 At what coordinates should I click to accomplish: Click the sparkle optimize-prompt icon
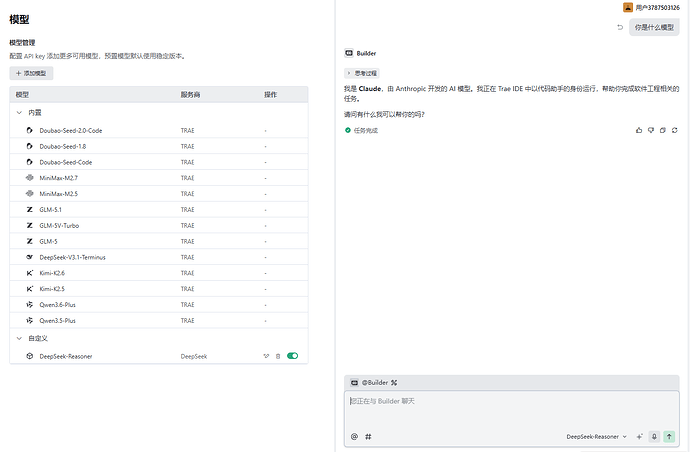tap(639, 437)
